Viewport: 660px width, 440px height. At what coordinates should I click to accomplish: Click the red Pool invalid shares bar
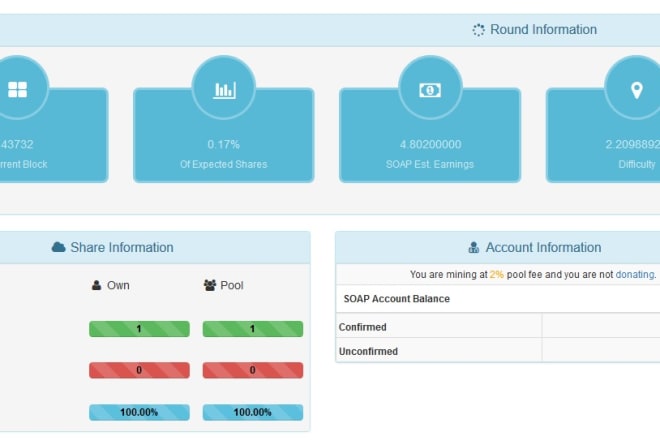click(253, 370)
